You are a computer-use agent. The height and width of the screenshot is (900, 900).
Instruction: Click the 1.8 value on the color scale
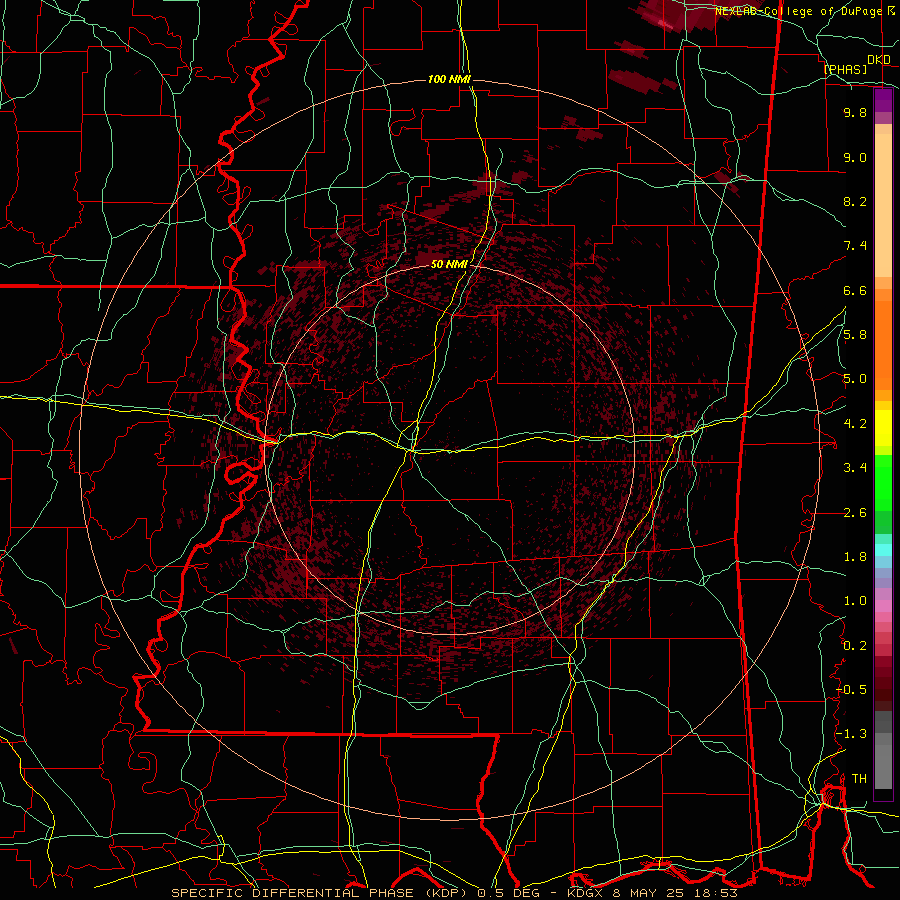pyautogui.click(x=855, y=557)
